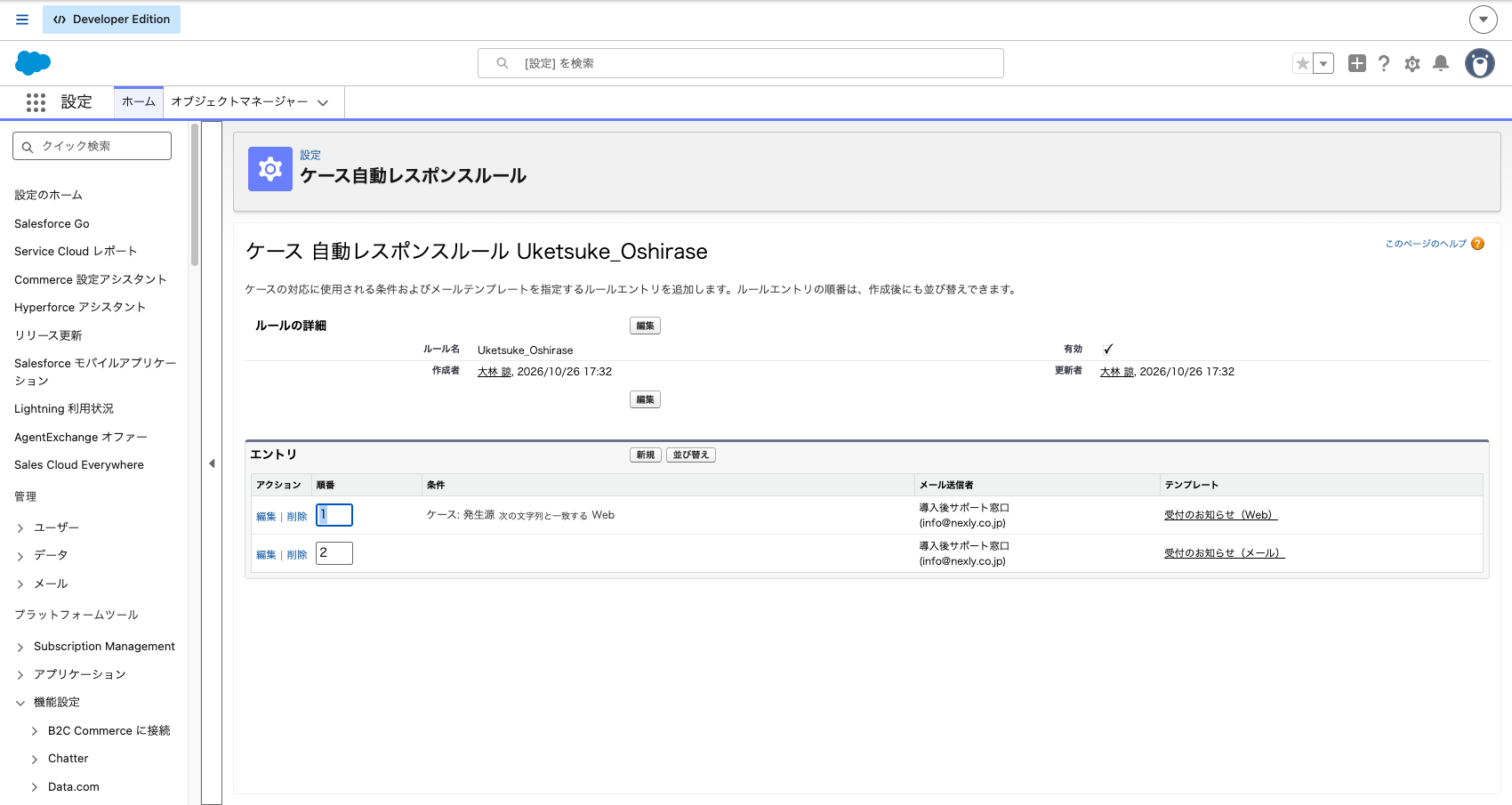The height and width of the screenshot is (805, 1512).
Task: Expand the ユーザー tree section
Action: 20,528
